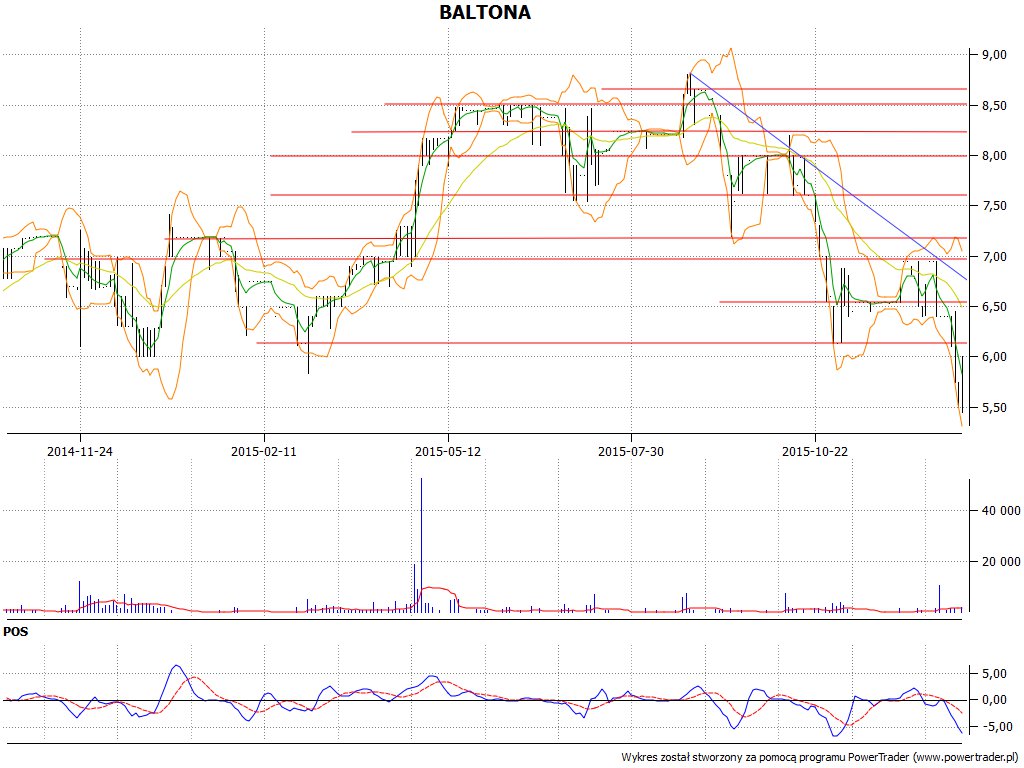The image size is (1024, 768).
Task: Click the BALTONA chart title
Action: tap(485, 12)
